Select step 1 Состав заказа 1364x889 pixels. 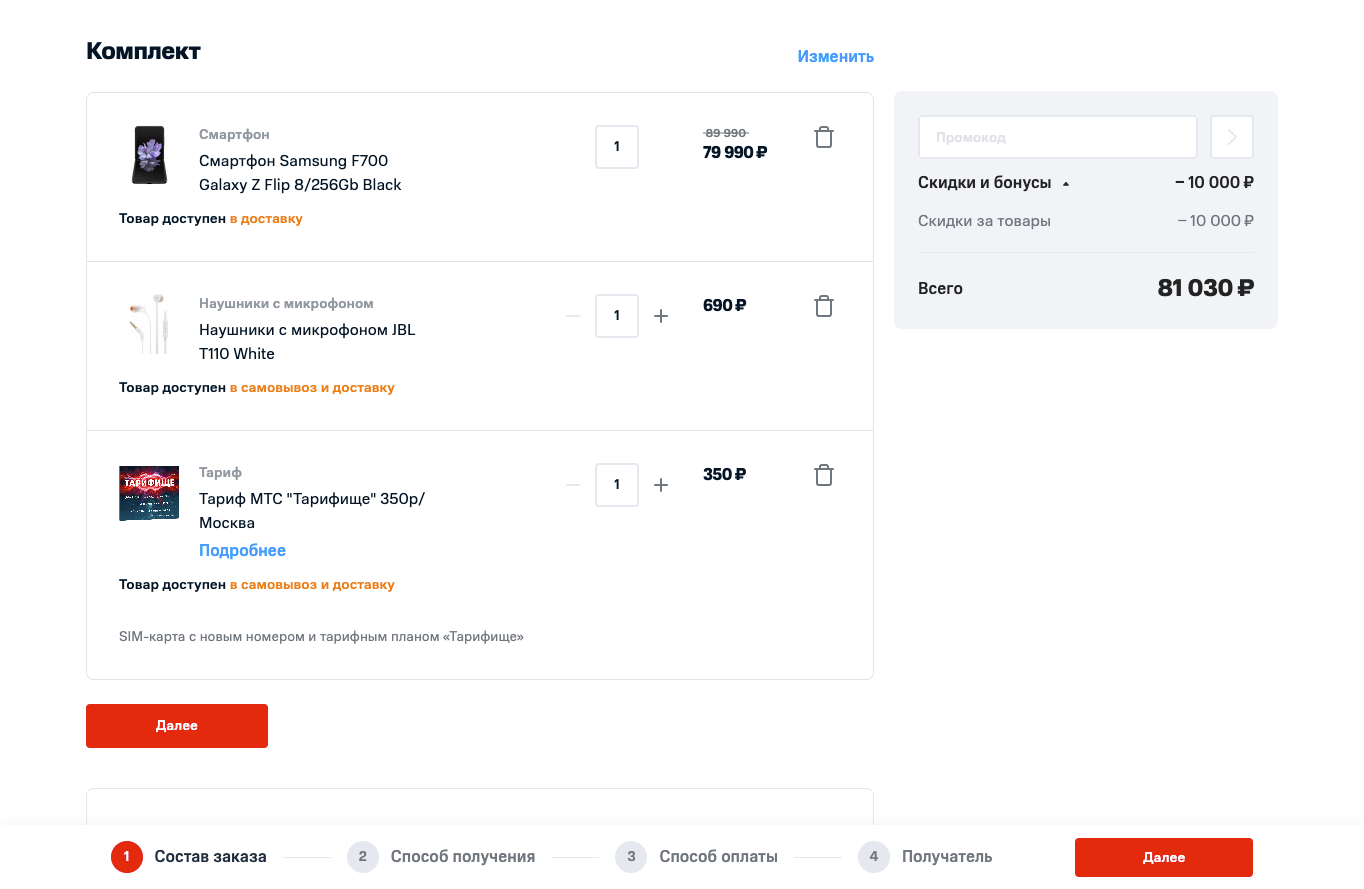[x=189, y=857]
